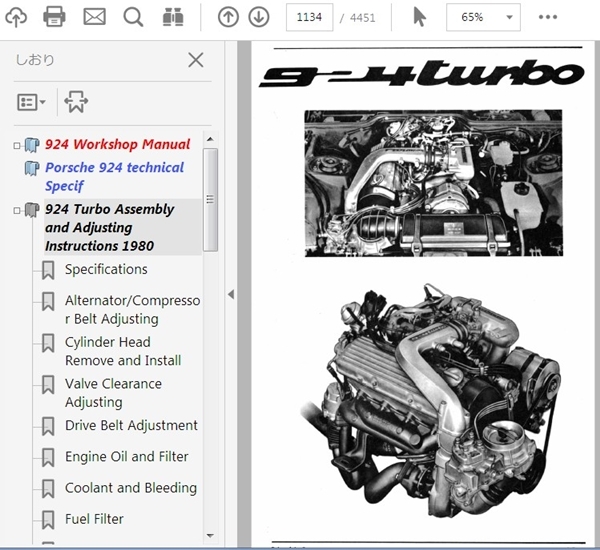The image size is (600, 550).
Task: Go to previous page up arrow
Action: [228, 17]
